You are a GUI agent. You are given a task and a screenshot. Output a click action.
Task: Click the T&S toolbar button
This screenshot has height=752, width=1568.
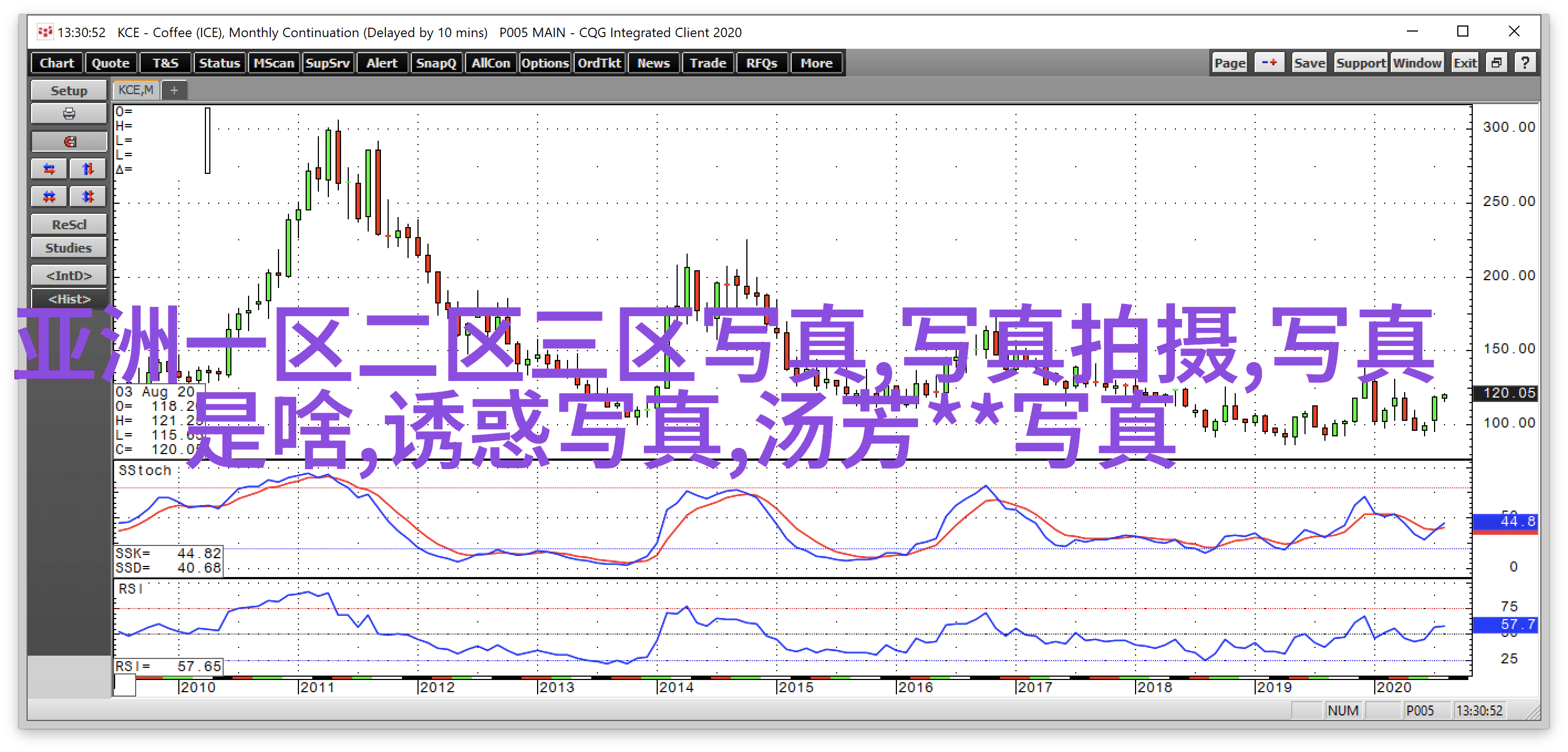click(x=166, y=63)
